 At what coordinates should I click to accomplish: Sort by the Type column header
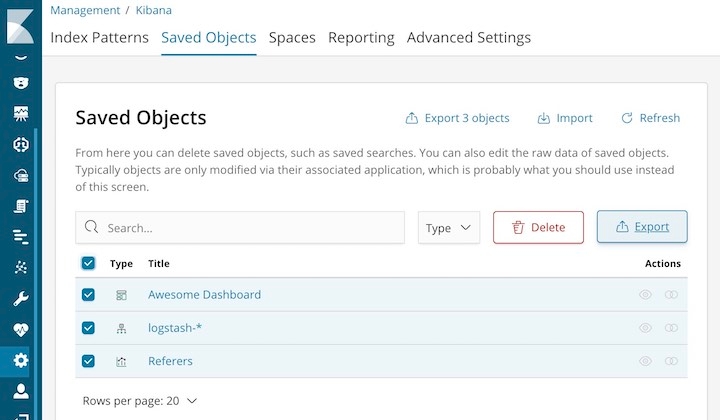point(121,263)
